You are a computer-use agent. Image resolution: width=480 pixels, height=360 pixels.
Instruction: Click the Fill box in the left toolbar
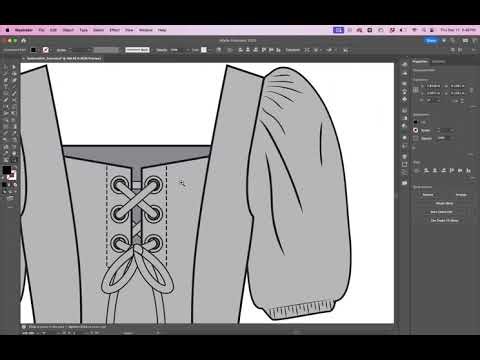[7, 170]
